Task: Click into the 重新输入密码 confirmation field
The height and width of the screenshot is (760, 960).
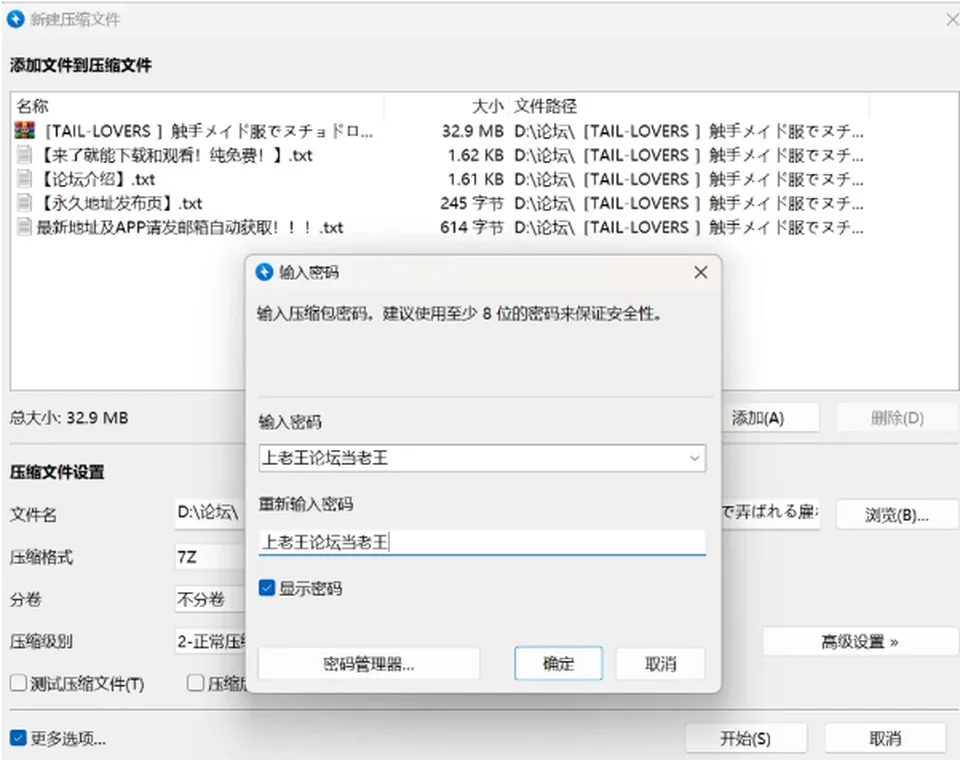Action: (x=482, y=542)
